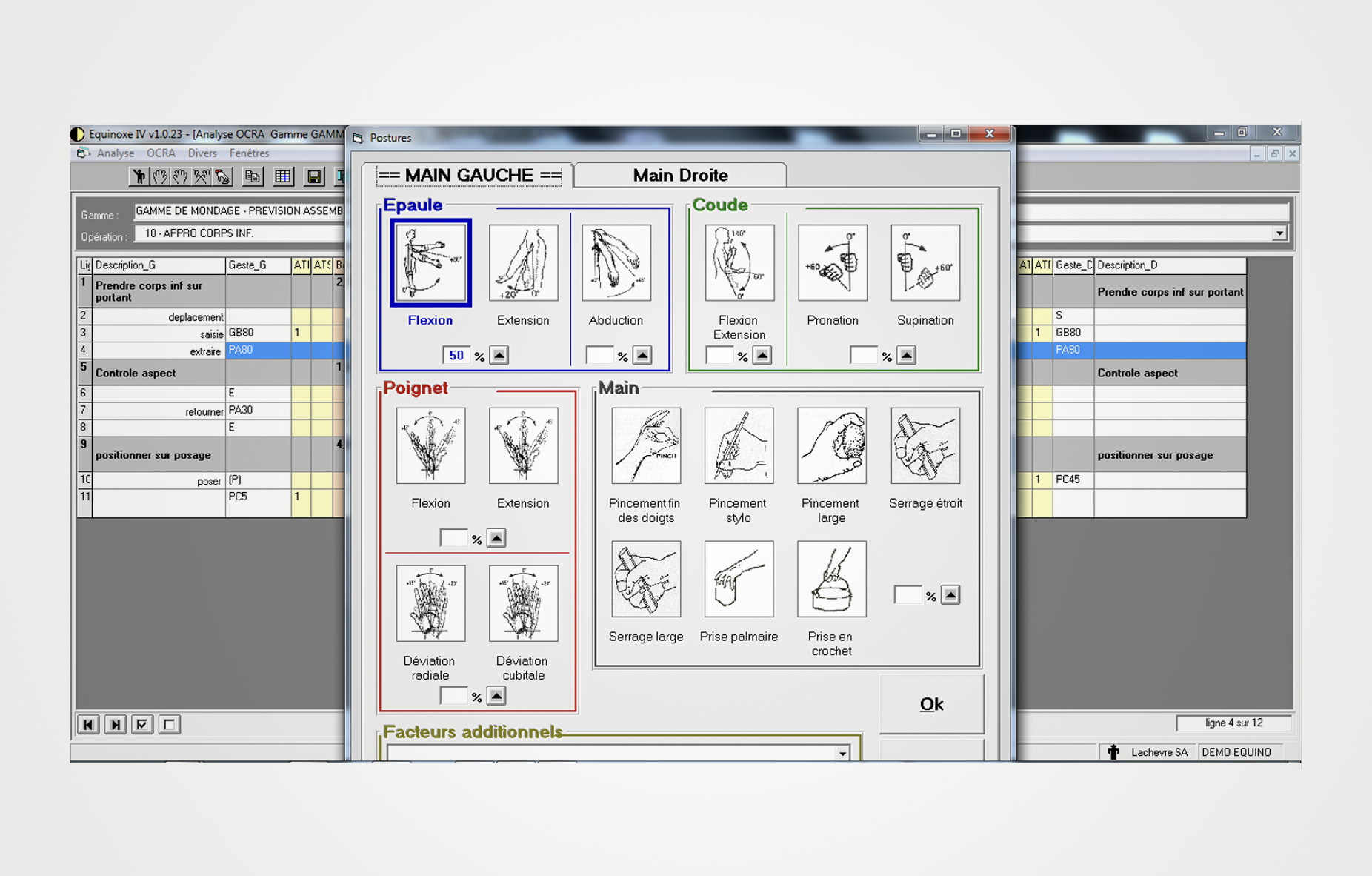Image resolution: width=1372 pixels, height=876 pixels.
Task: Select the Epaule Flexion posture image
Action: [430, 262]
